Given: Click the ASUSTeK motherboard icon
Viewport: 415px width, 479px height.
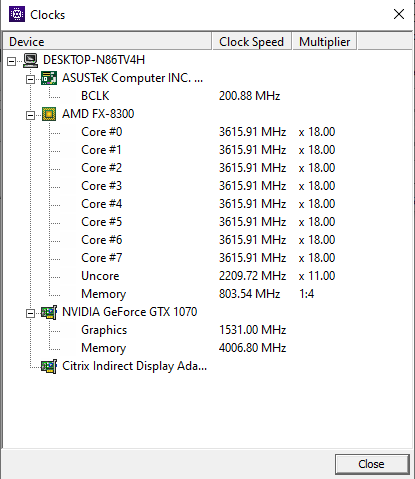Looking at the screenshot, I should coord(49,78).
